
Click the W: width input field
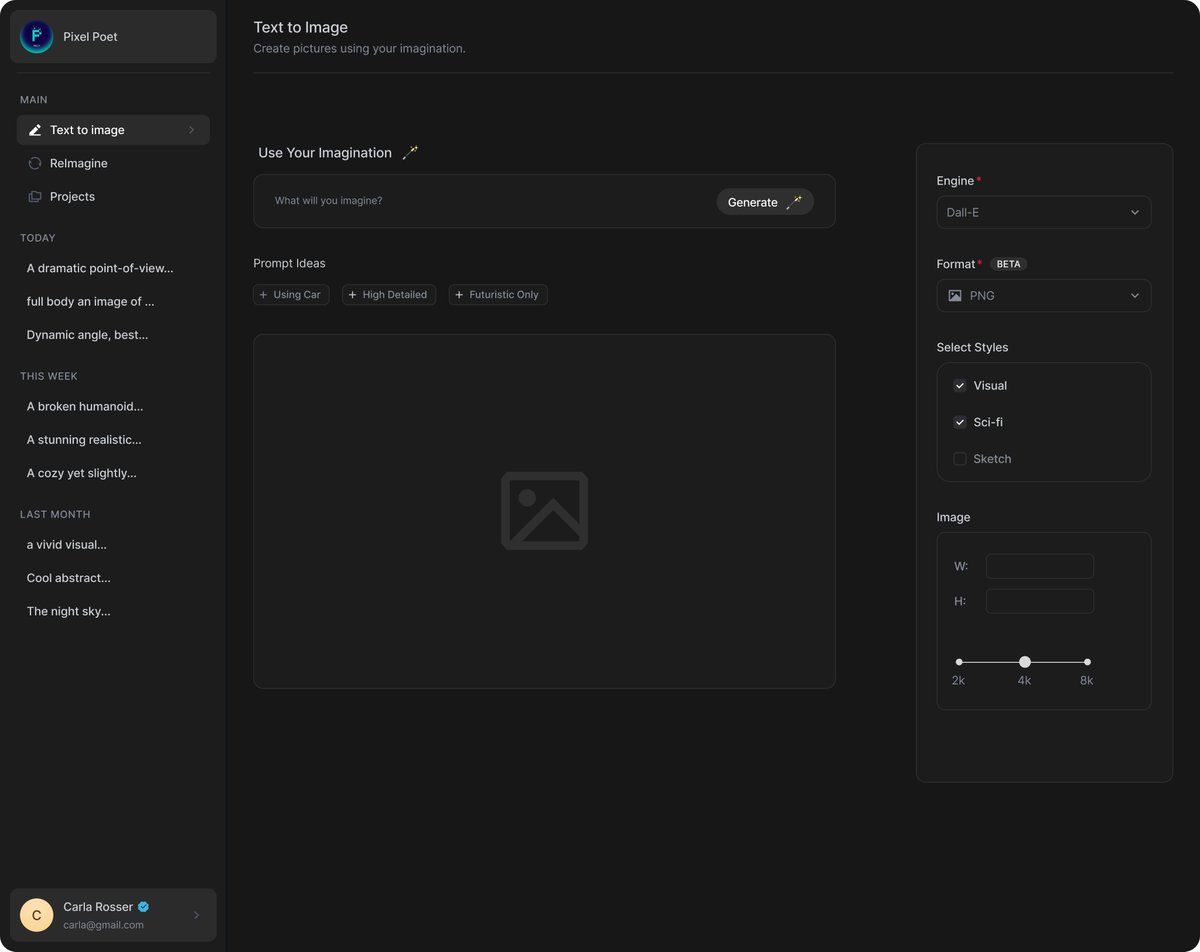(x=1040, y=566)
